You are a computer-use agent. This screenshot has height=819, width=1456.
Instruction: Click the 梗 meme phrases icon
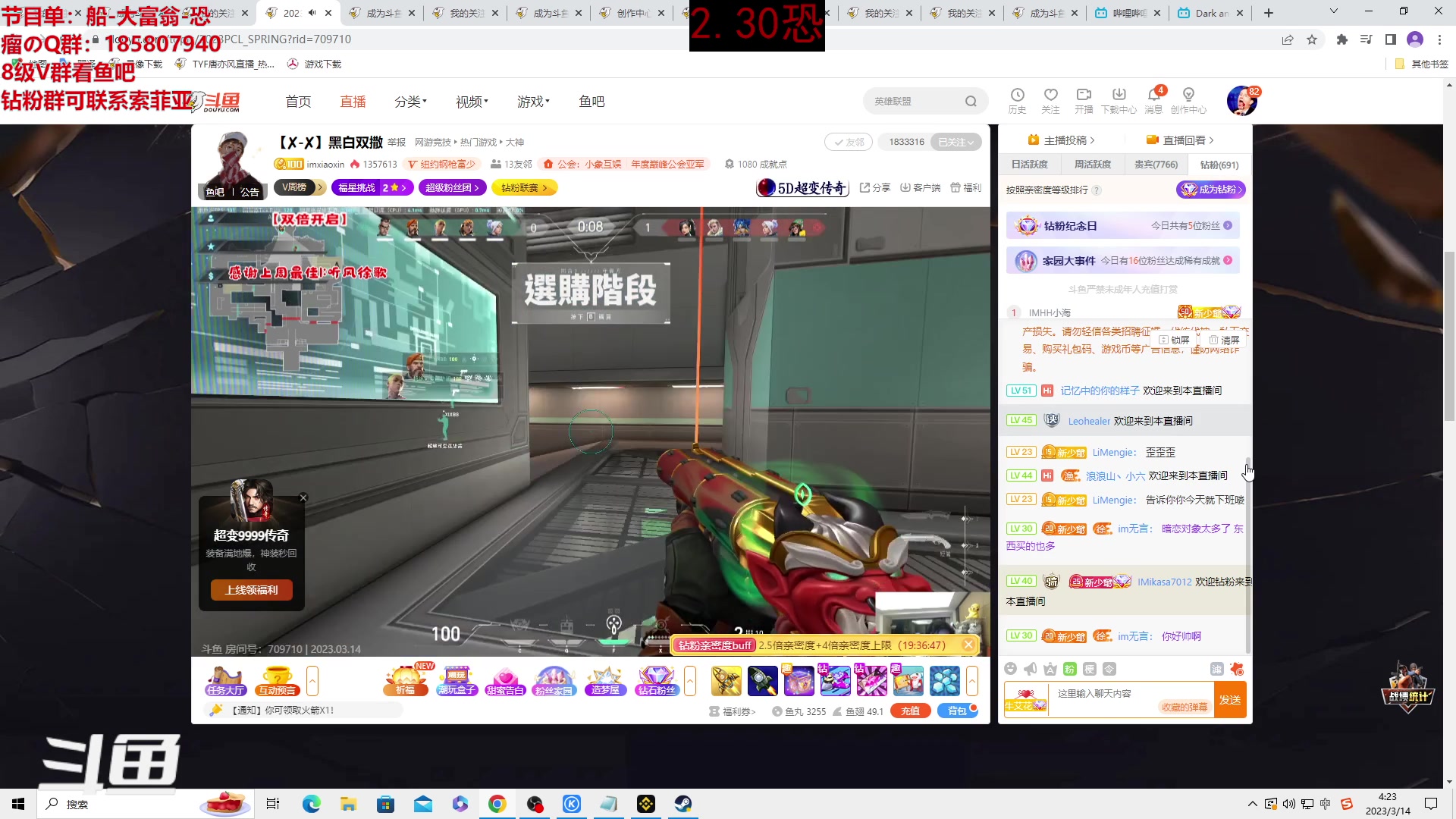pyautogui.click(x=1090, y=669)
